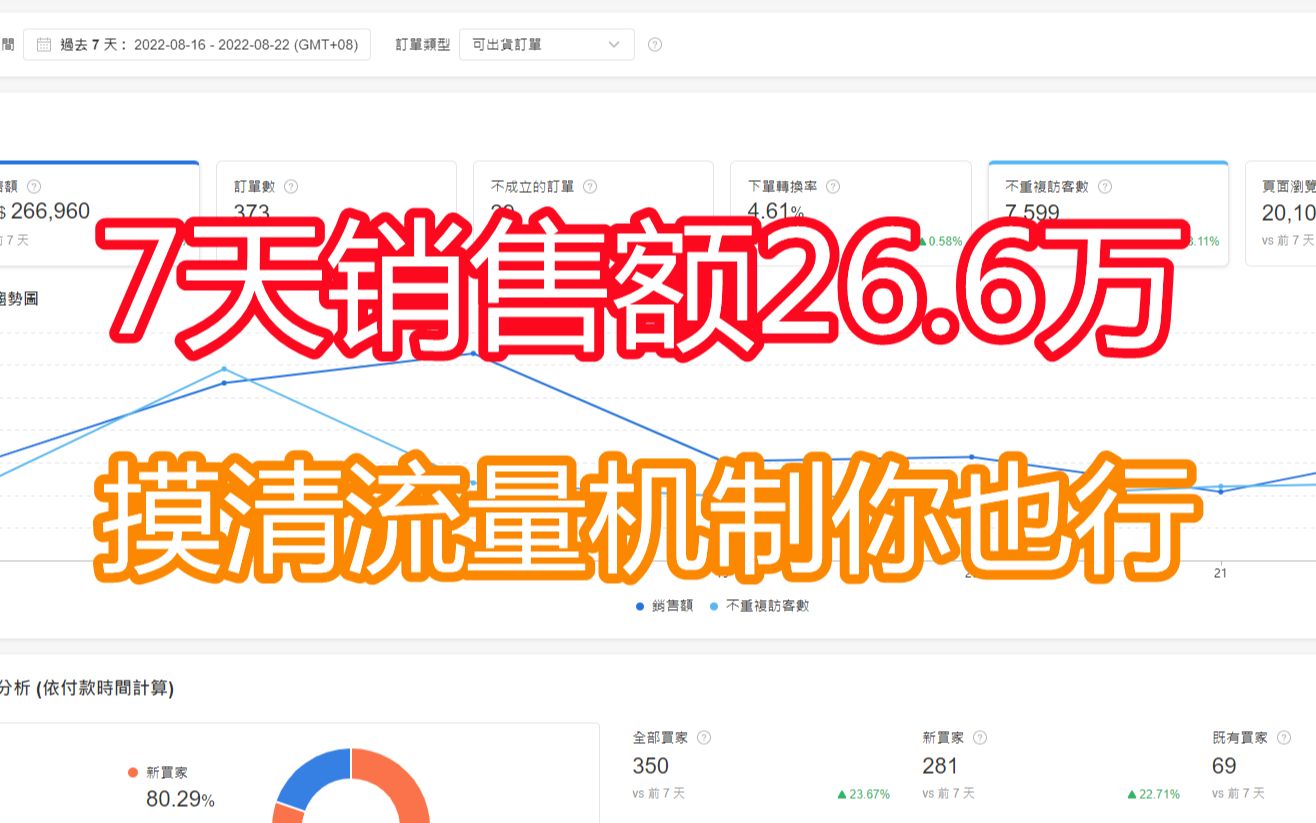Screen dimensions: 1316x823
Task: Click help icon beside 不成立的訂單 label
Action: [x=590, y=186]
